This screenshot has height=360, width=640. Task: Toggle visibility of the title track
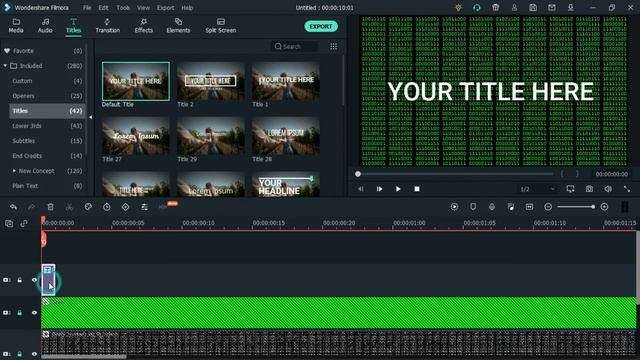(x=34, y=280)
